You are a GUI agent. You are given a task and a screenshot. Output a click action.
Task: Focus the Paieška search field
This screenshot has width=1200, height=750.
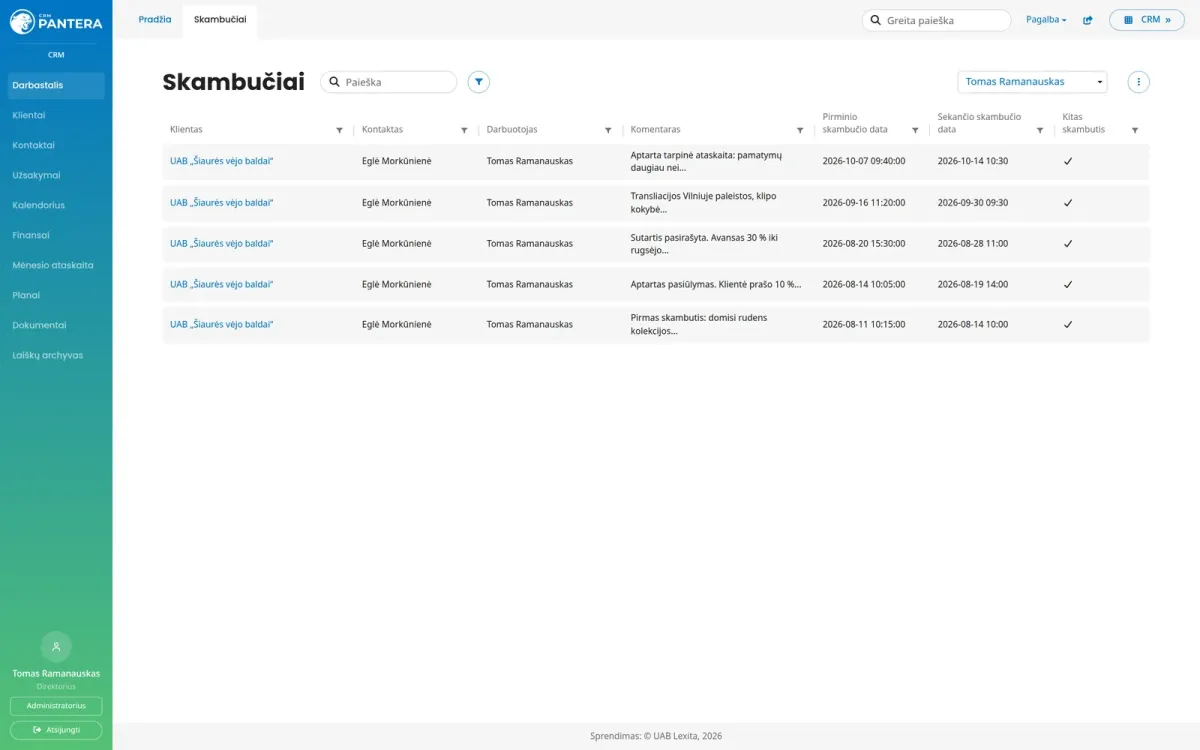pyautogui.click(x=389, y=82)
